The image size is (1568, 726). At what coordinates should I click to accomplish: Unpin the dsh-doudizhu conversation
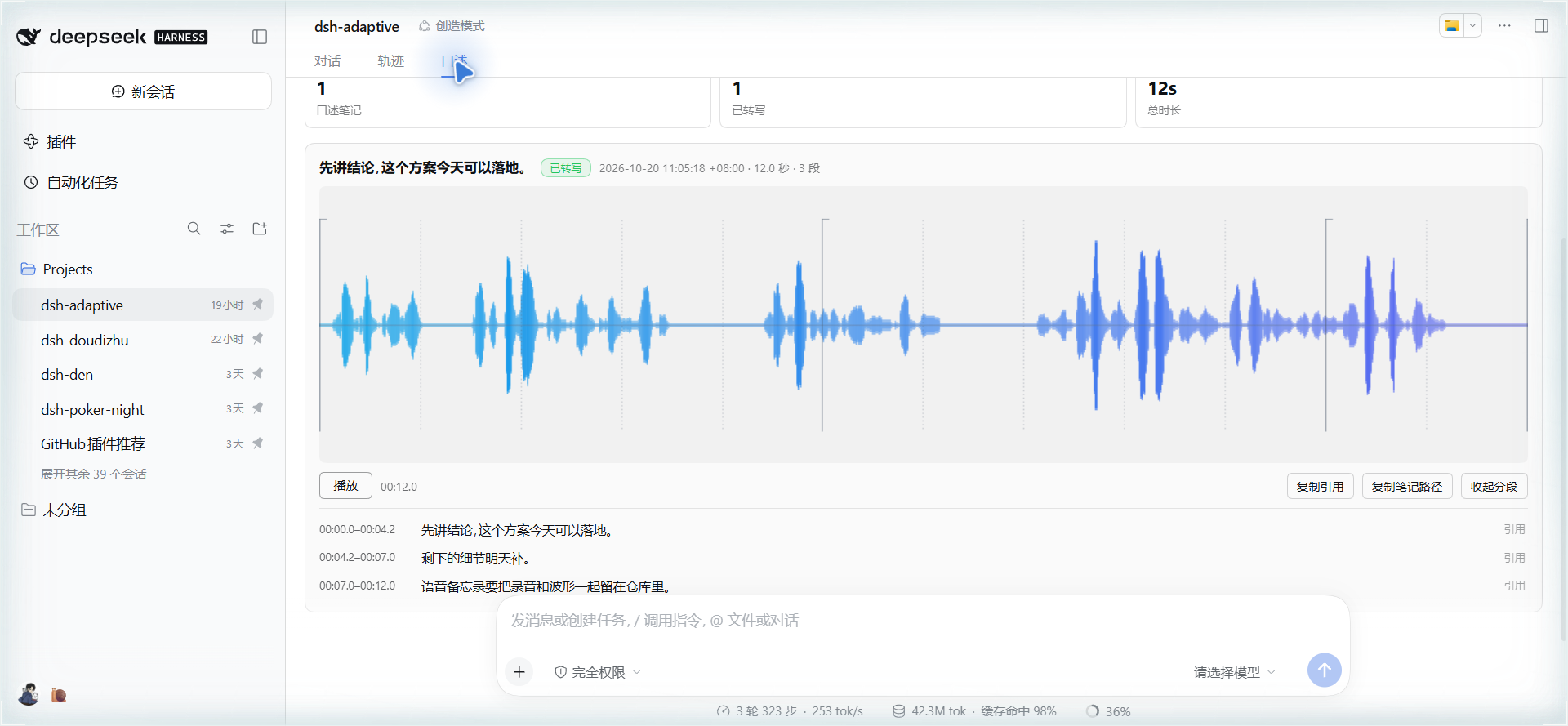[258, 339]
